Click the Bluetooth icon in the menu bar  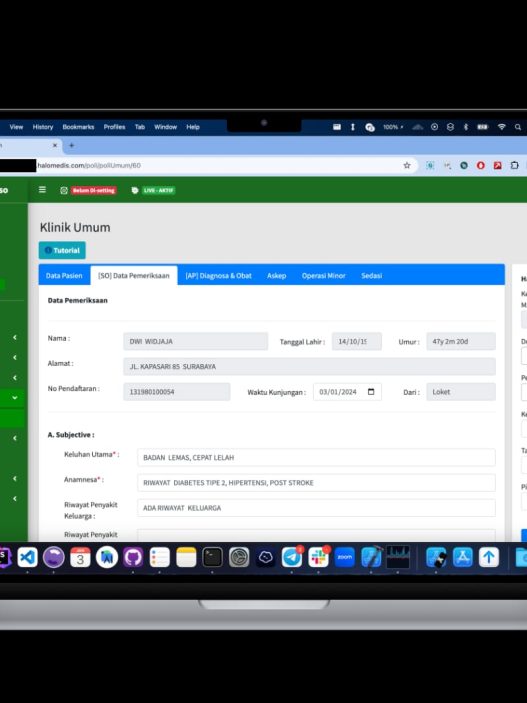tap(466, 127)
